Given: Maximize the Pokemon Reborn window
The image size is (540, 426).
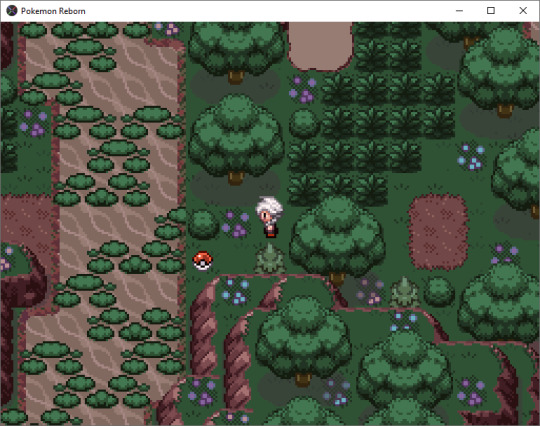Looking at the screenshot, I should pos(491,11).
